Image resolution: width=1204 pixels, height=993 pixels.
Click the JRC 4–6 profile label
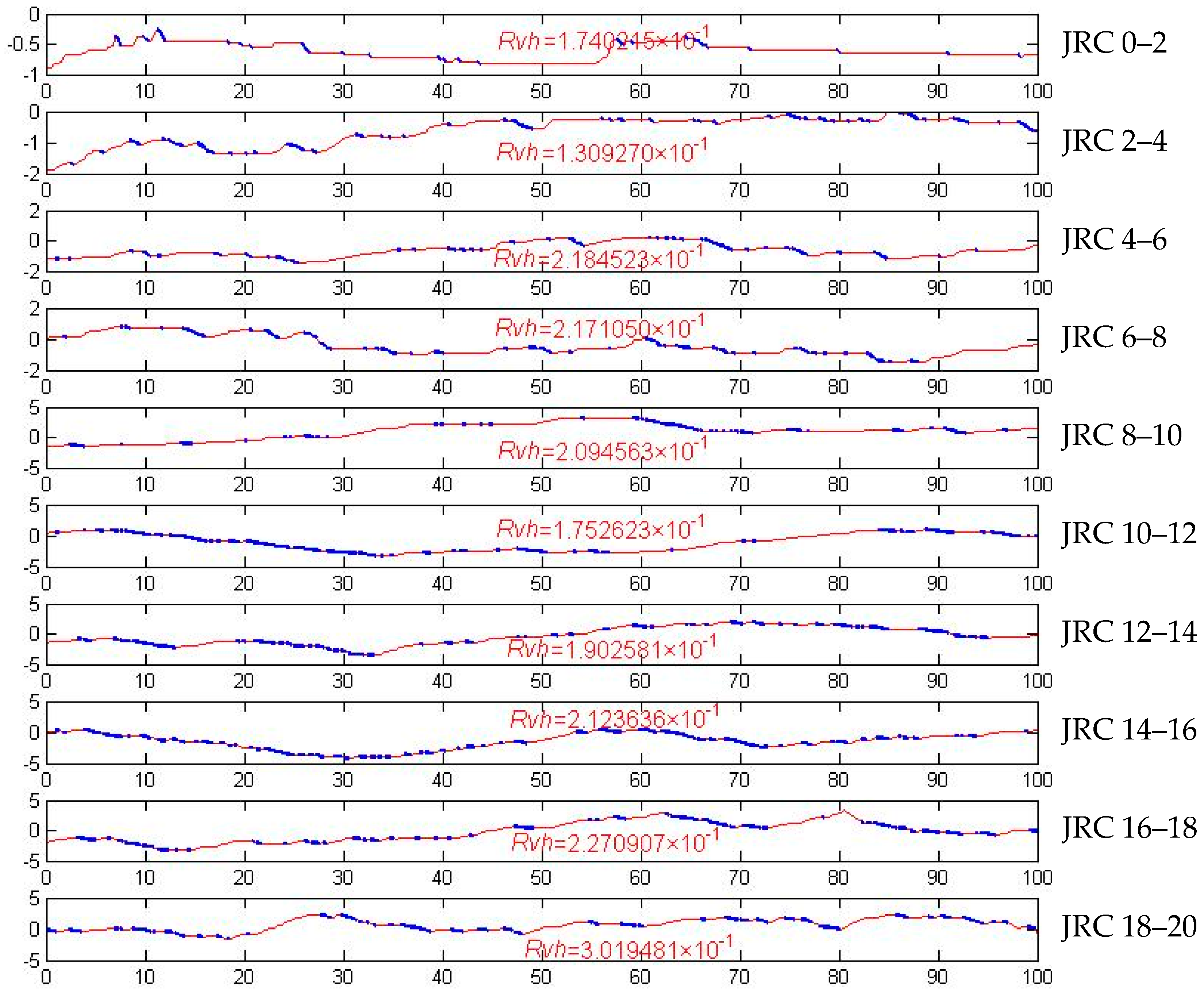[x=1113, y=240]
